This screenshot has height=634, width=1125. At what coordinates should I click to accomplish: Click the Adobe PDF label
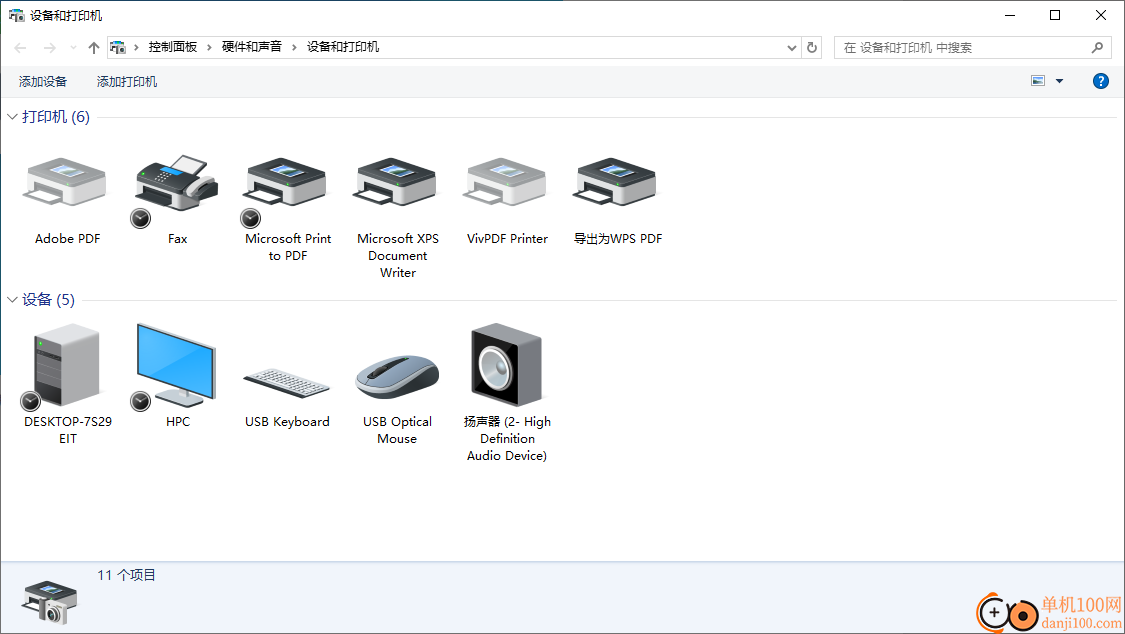[x=67, y=239]
